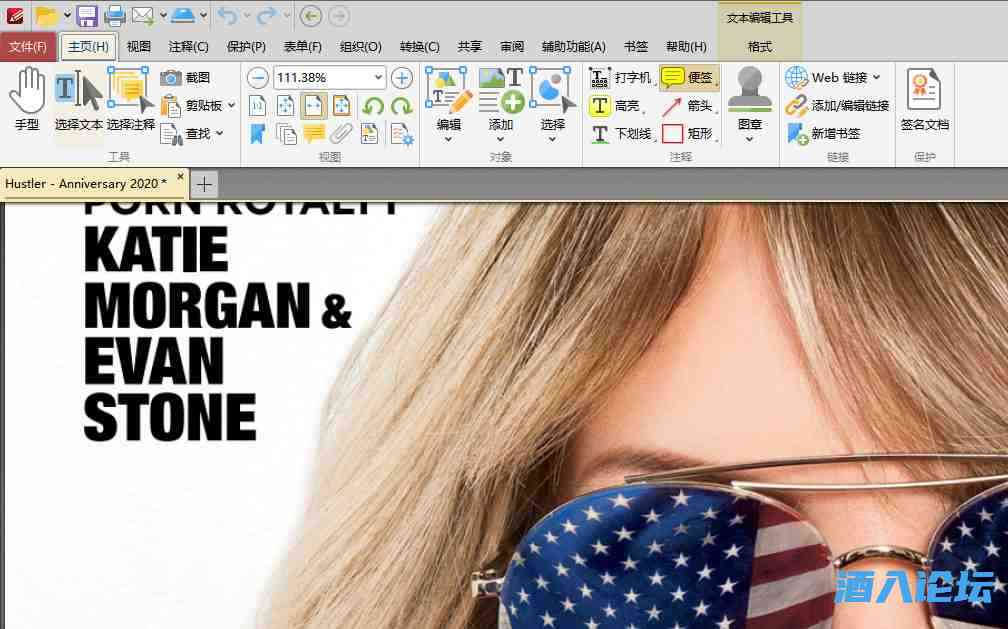
Task: Activate the Select Text (选择文本) tool
Action: click(x=78, y=100)
